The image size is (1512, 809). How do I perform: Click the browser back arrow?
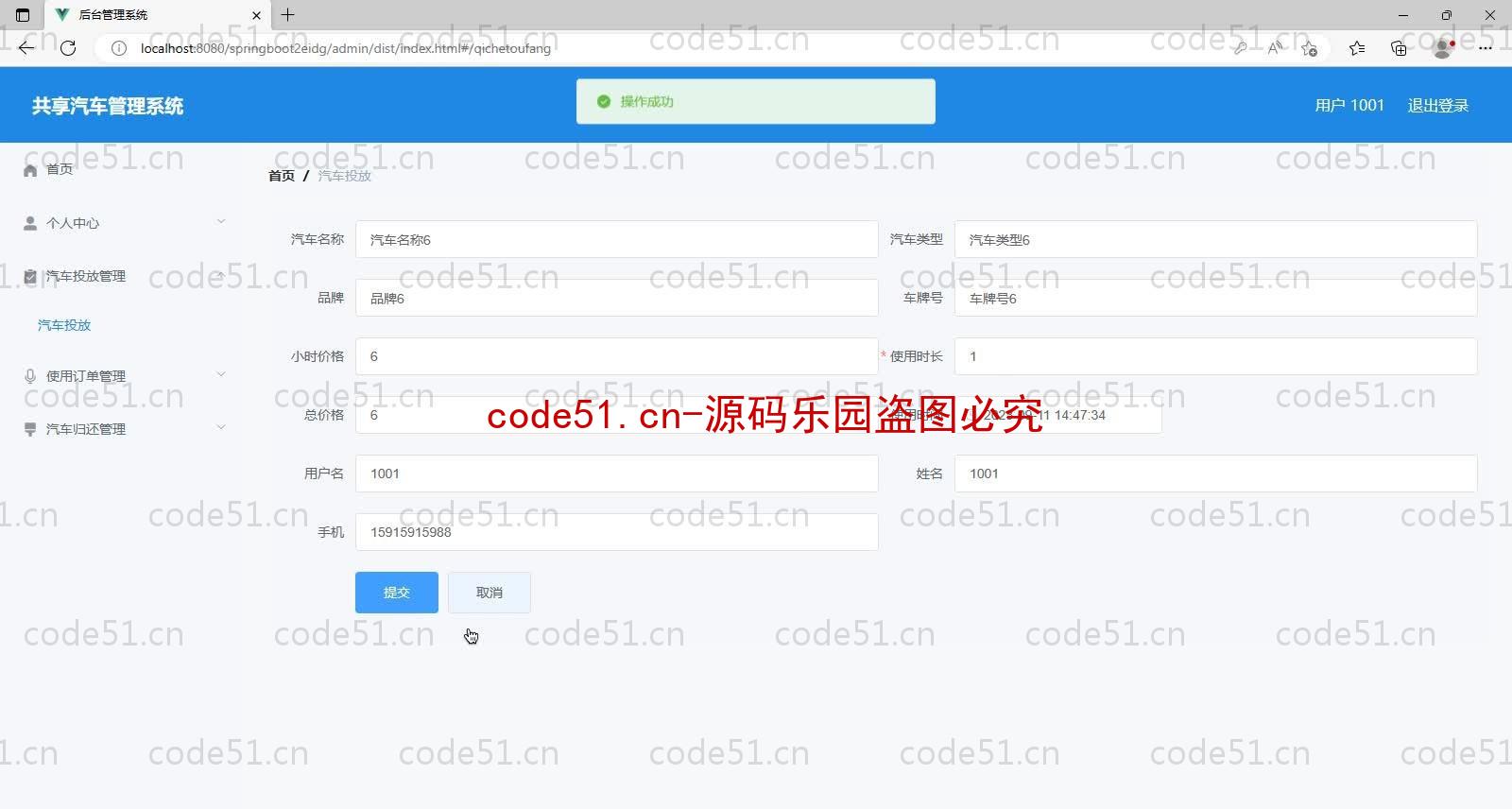coord(26,48)
